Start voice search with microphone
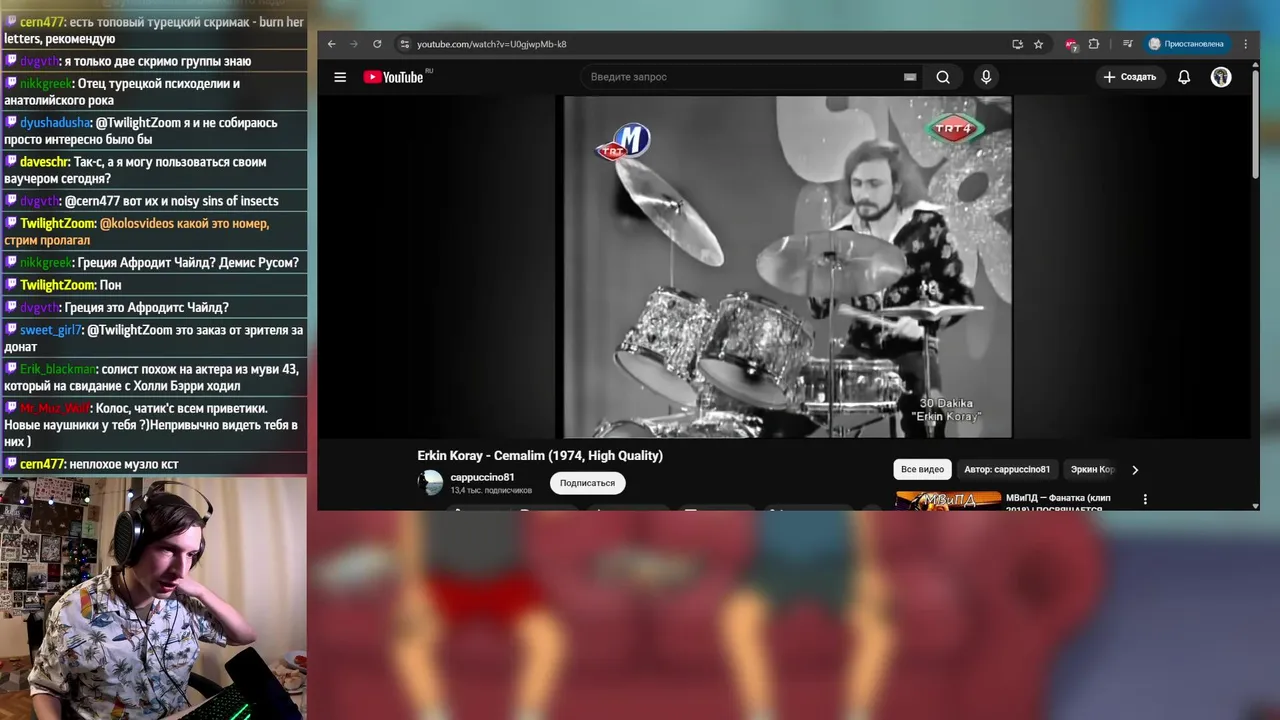Viewport: 1280px width, 720px height. 986,77
